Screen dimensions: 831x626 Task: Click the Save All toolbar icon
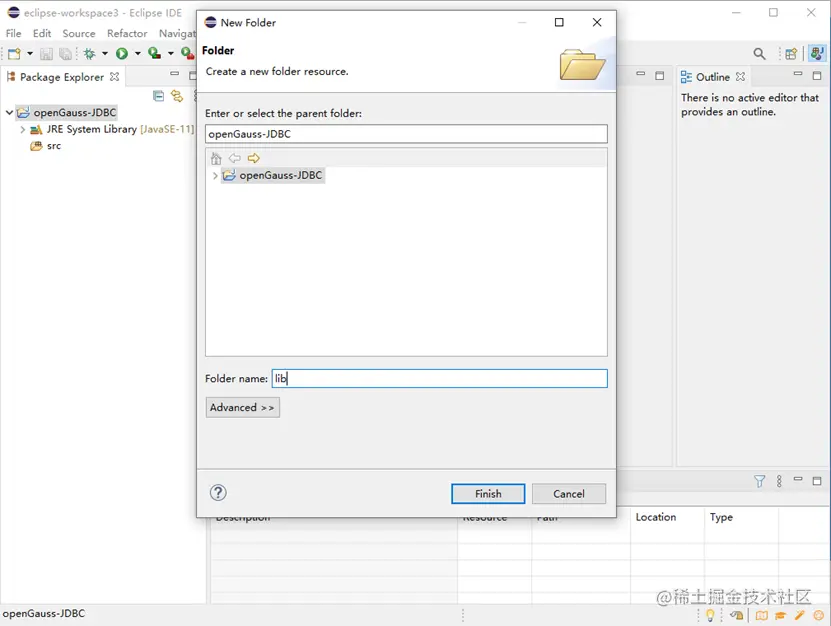pyautogui.click(x=65, y=54)
